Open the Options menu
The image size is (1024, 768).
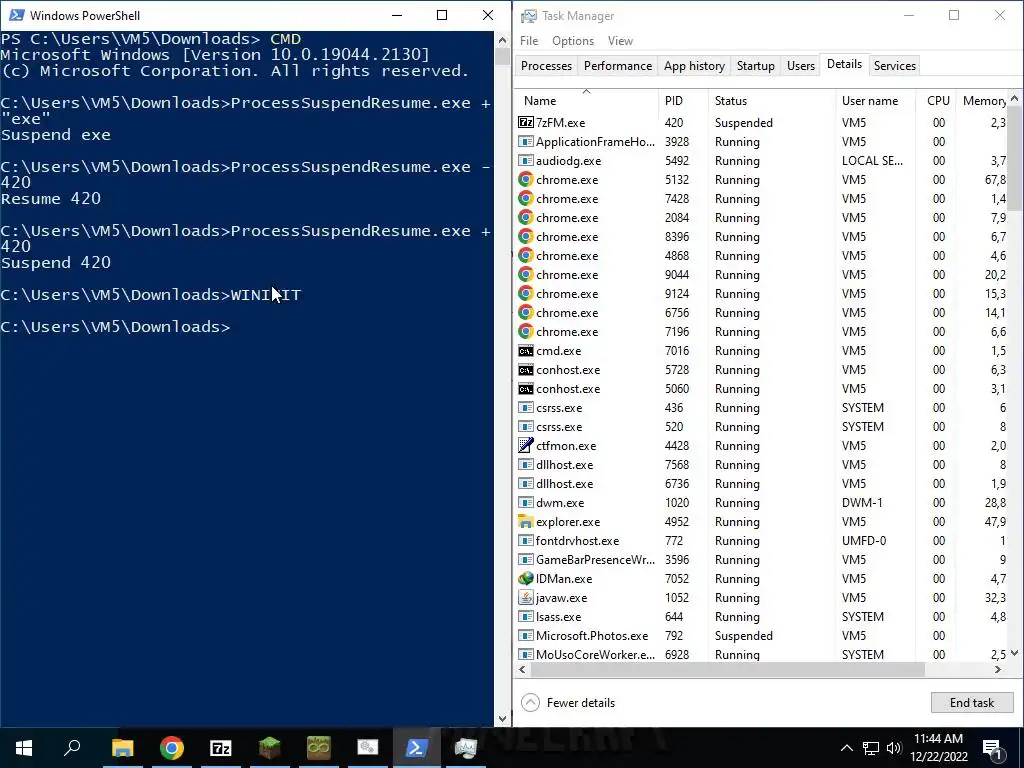click(573, 40)
